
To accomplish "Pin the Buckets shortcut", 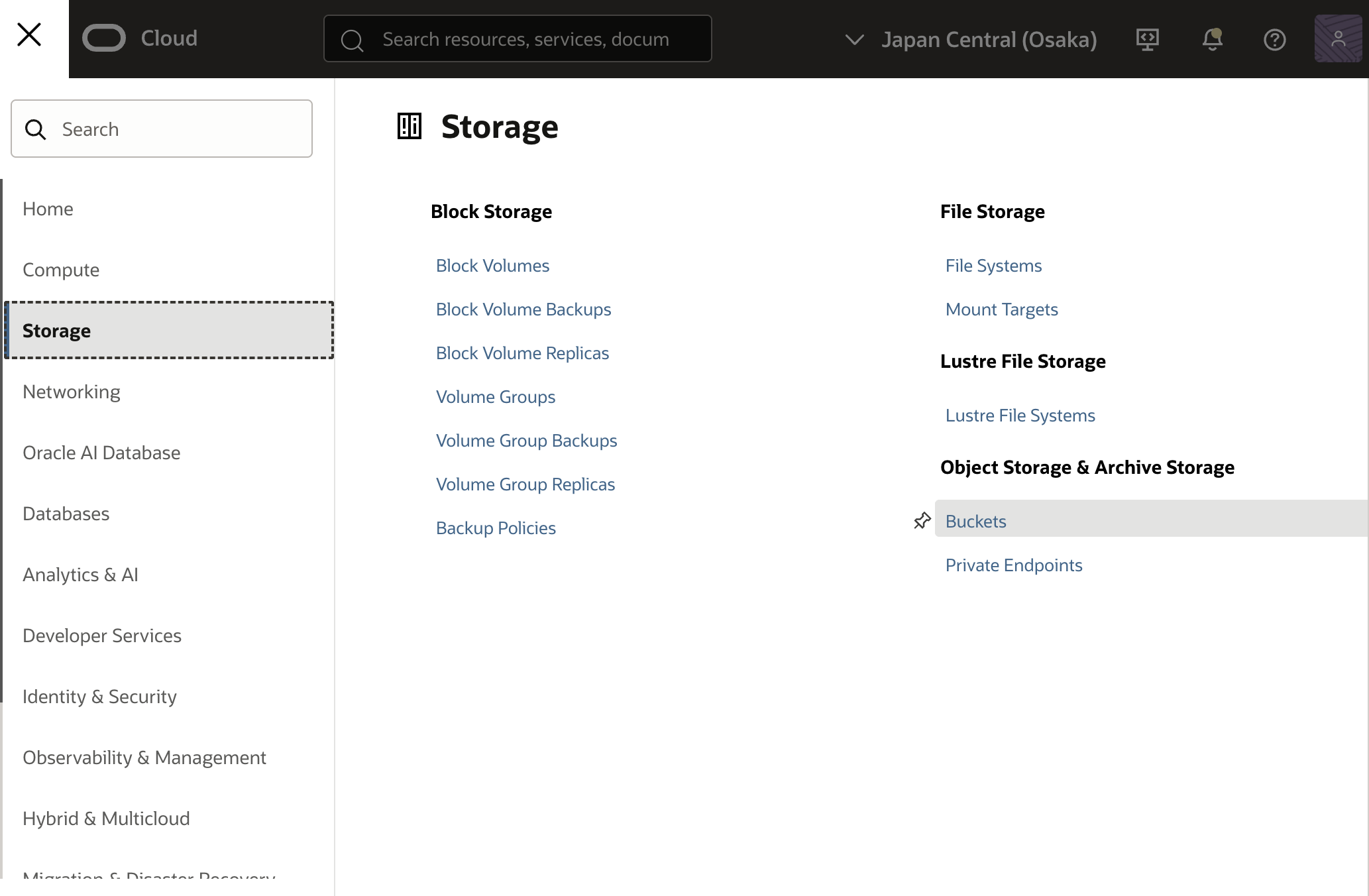I will [x=921, y=521].
